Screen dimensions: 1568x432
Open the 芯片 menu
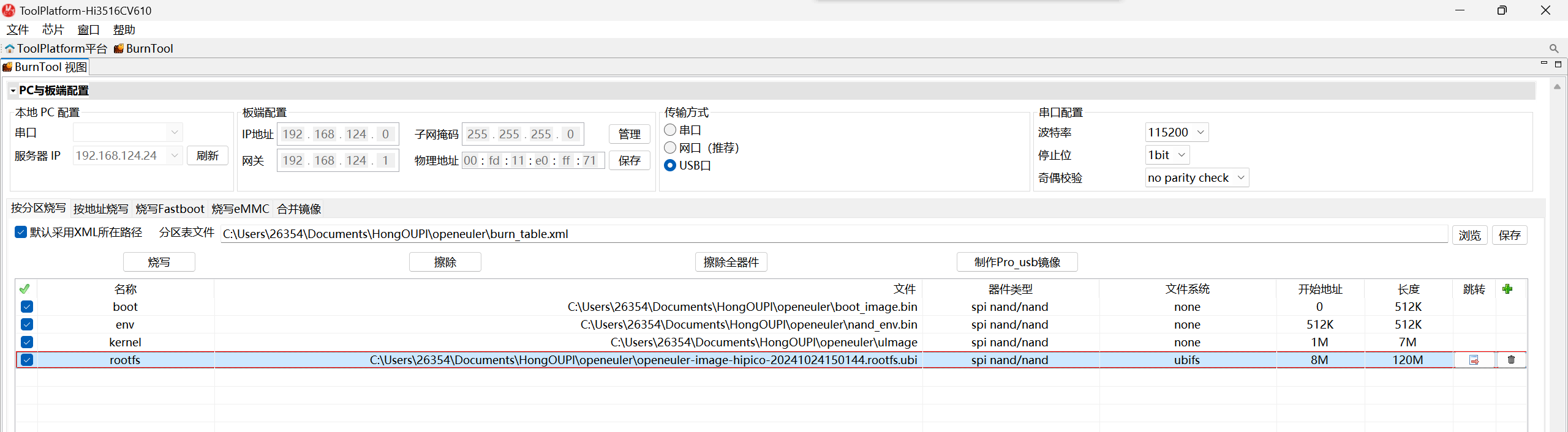pyautogui.click(x=53, y=29)
